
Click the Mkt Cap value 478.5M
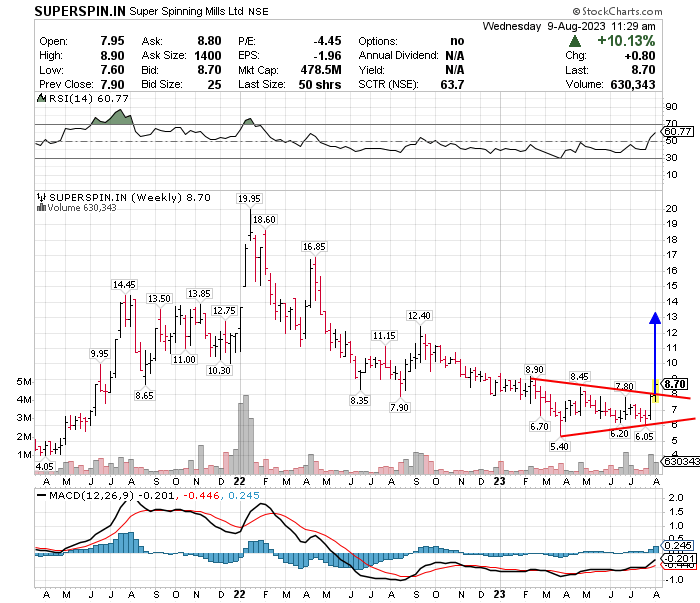coord(321,70)
